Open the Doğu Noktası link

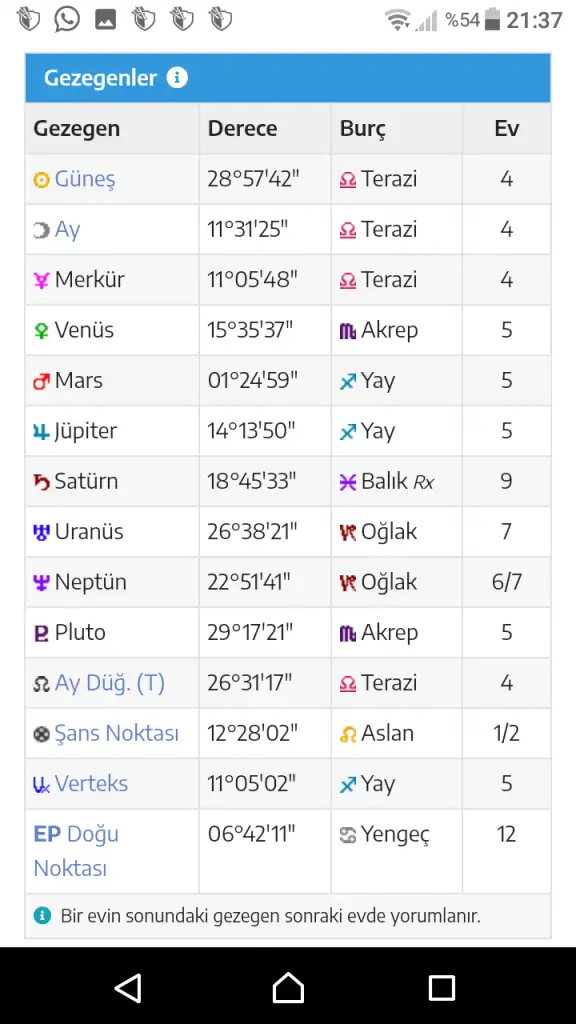pos(76,851)
